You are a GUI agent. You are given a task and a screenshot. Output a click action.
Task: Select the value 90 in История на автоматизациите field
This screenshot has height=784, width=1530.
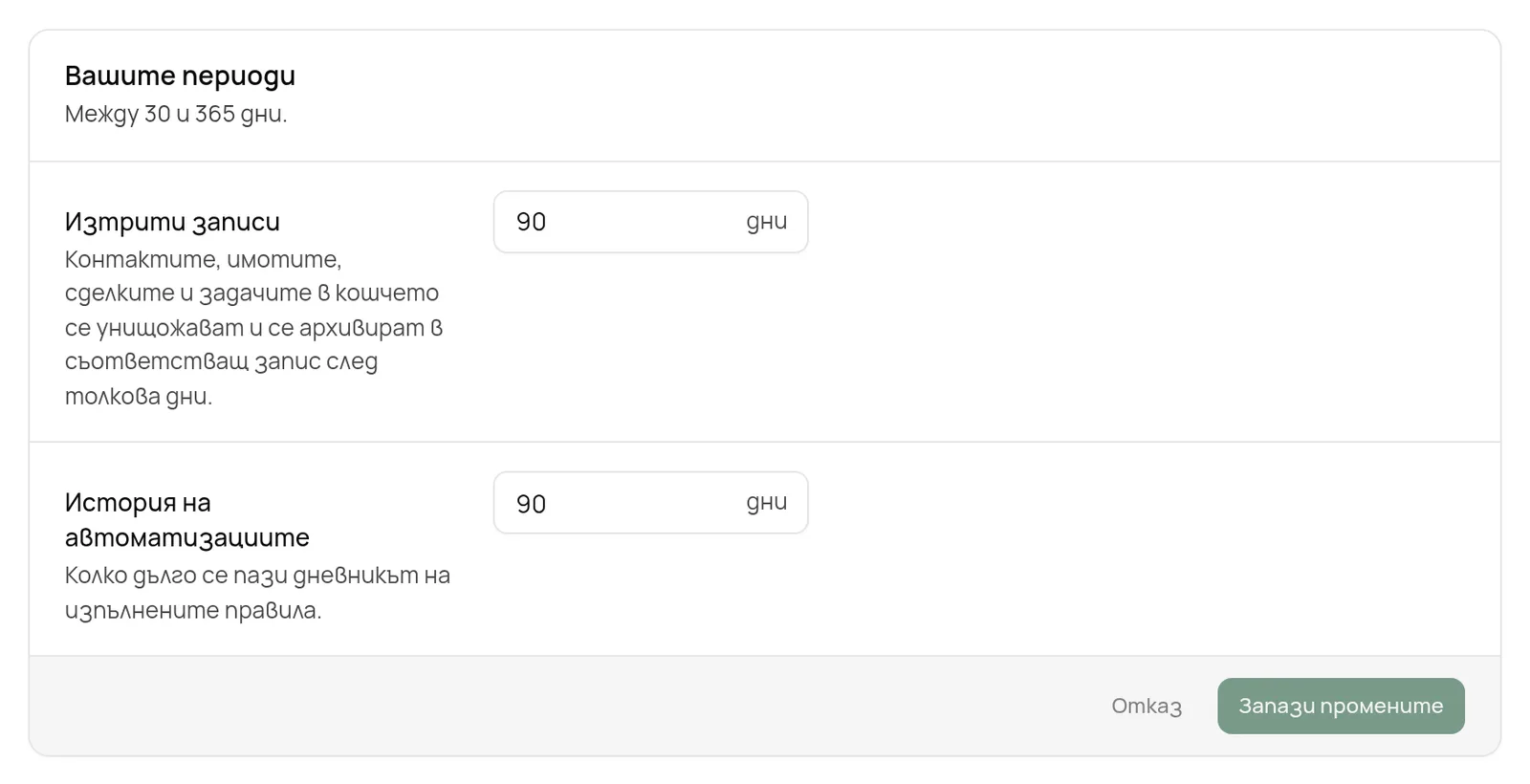click(532, 504)
